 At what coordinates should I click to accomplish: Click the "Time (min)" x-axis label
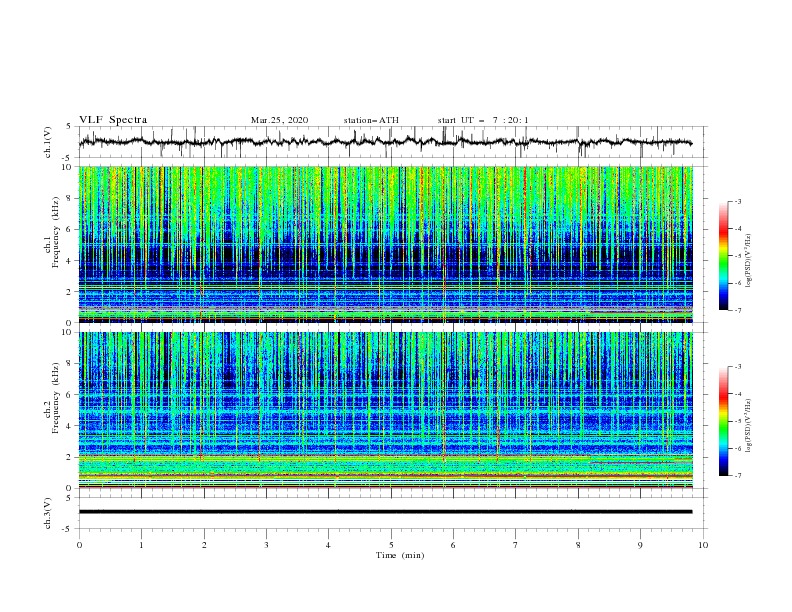pos(400,555)
